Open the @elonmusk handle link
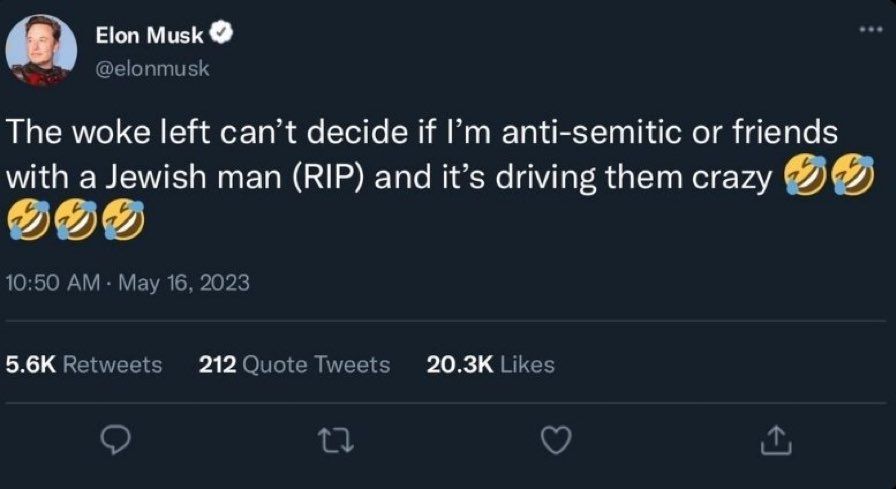Image resolution: width=896 pixels, height=489 pixels. tap(152, 69)
